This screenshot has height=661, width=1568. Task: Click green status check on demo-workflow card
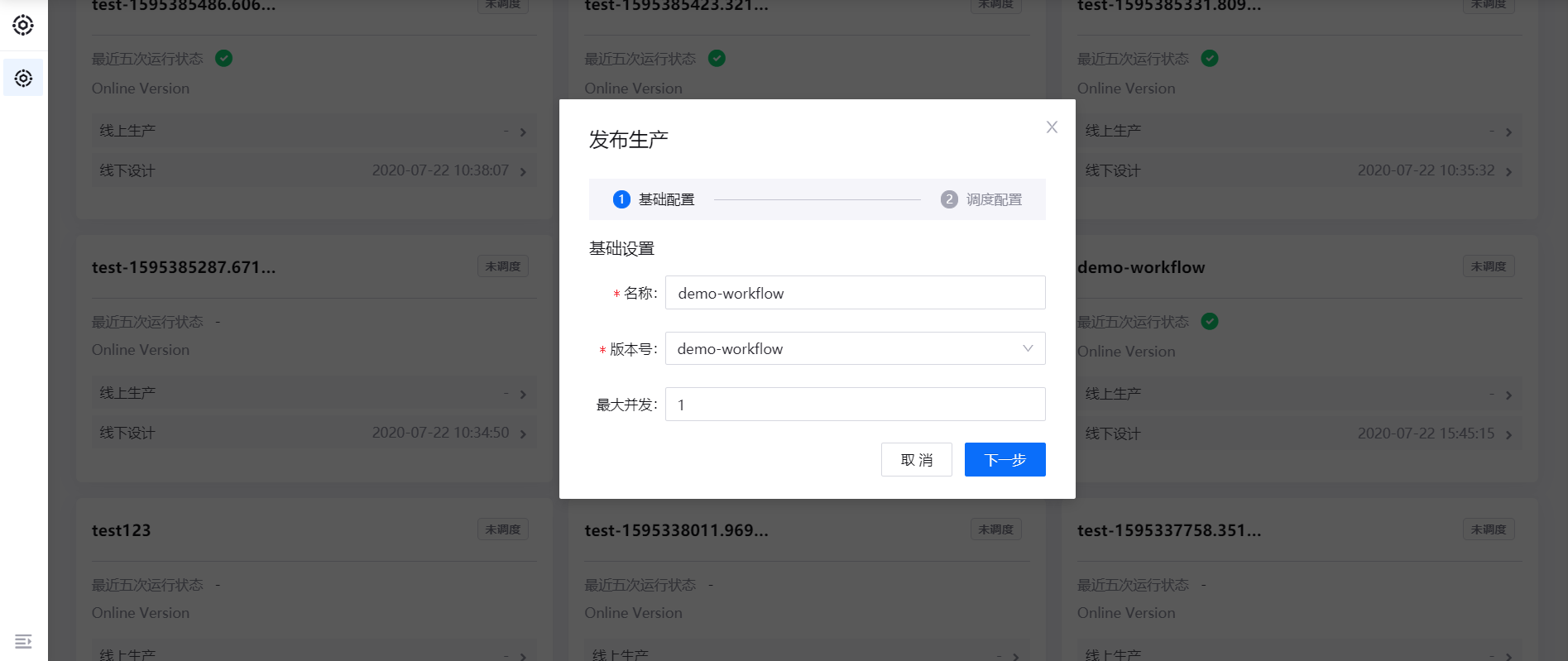[x=1209, y=321]
